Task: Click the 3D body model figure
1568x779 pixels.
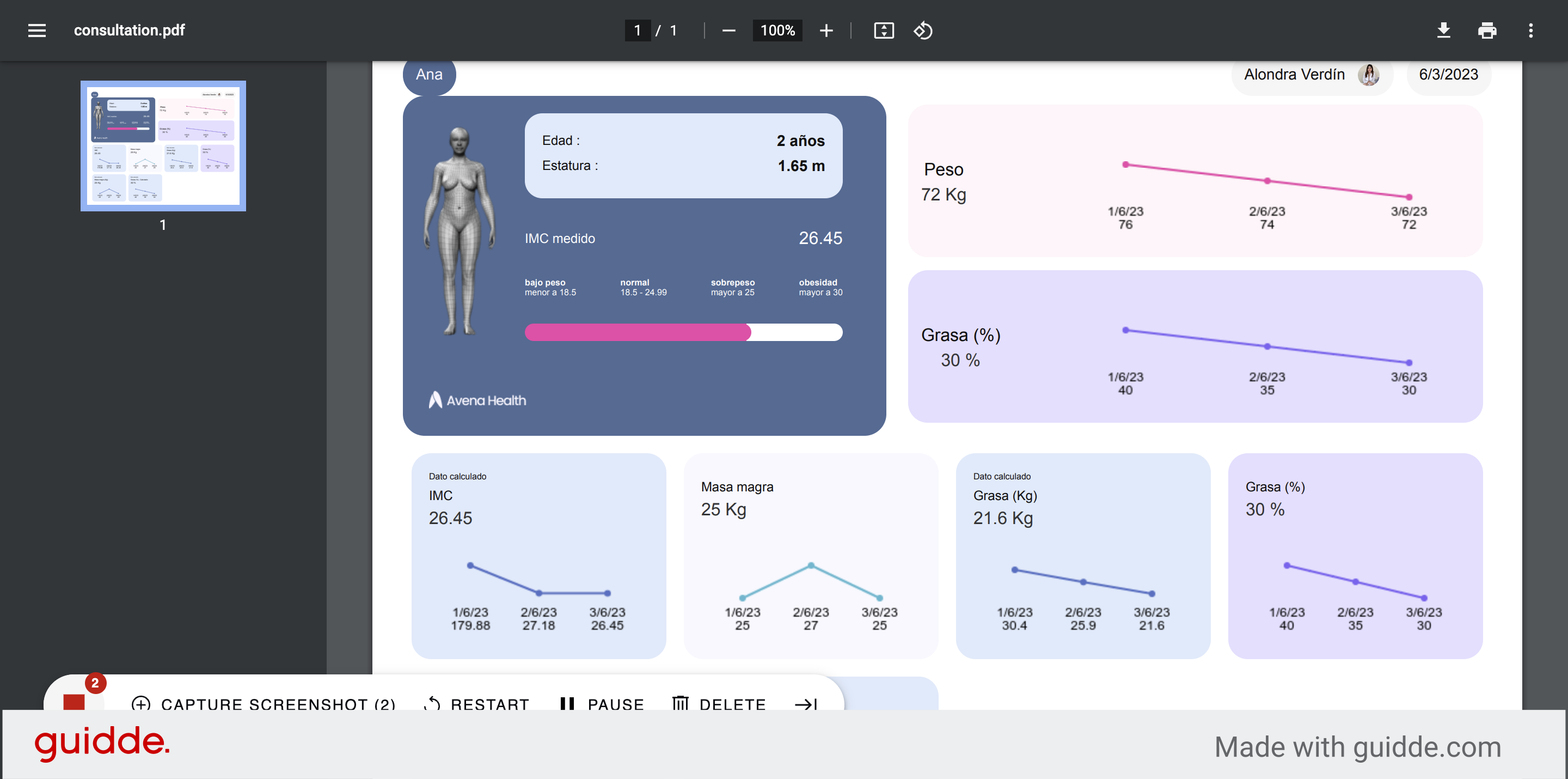Action: 460,232
